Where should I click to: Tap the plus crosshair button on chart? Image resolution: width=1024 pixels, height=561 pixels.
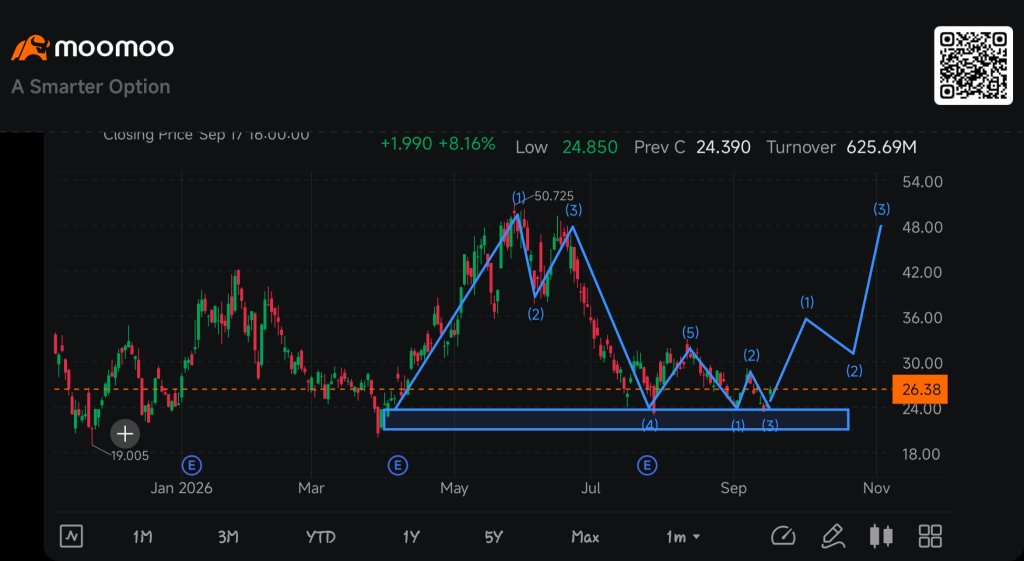coord(125,434)
